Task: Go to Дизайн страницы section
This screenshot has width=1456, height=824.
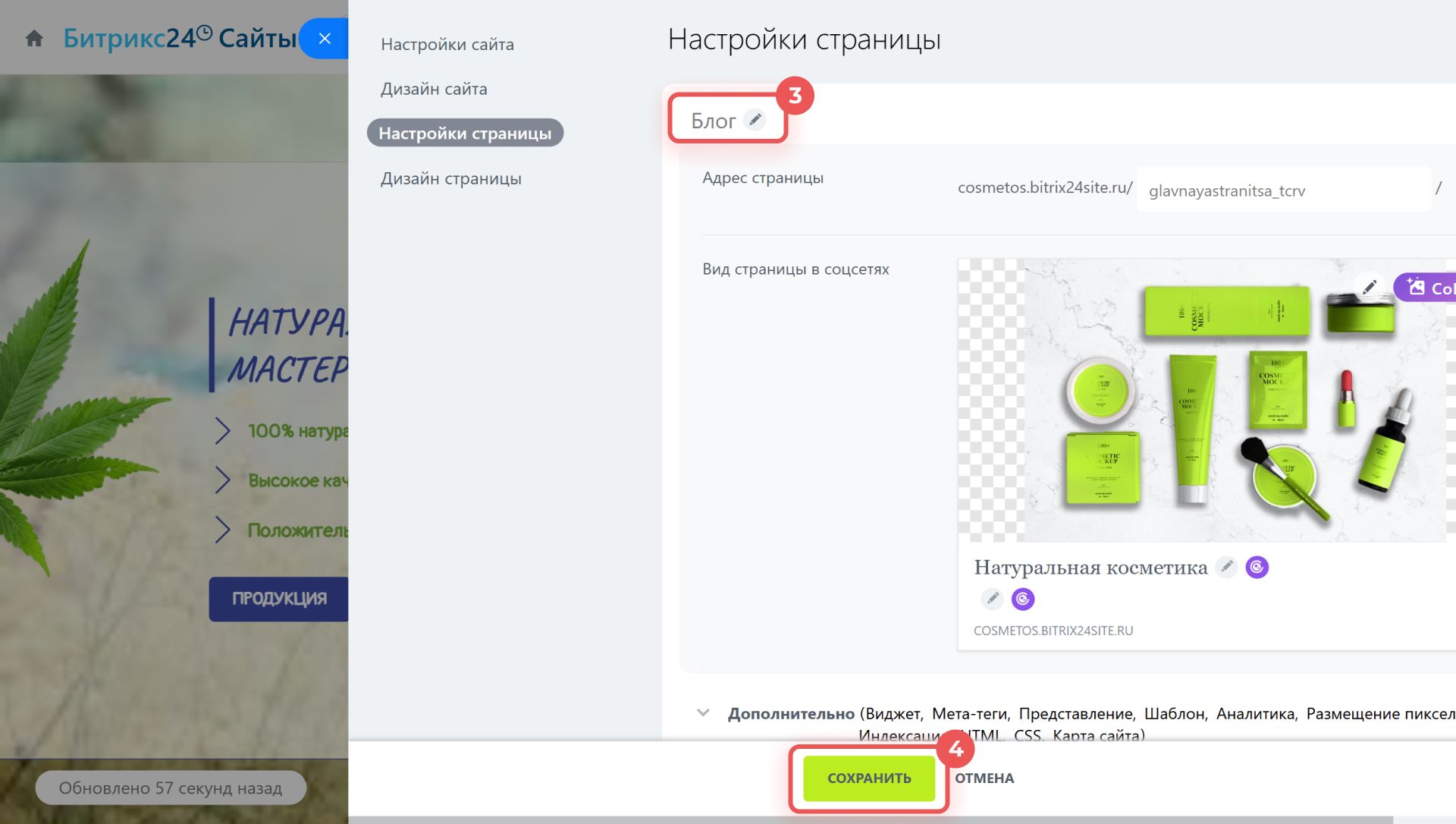Action: [x=450, y=178]
